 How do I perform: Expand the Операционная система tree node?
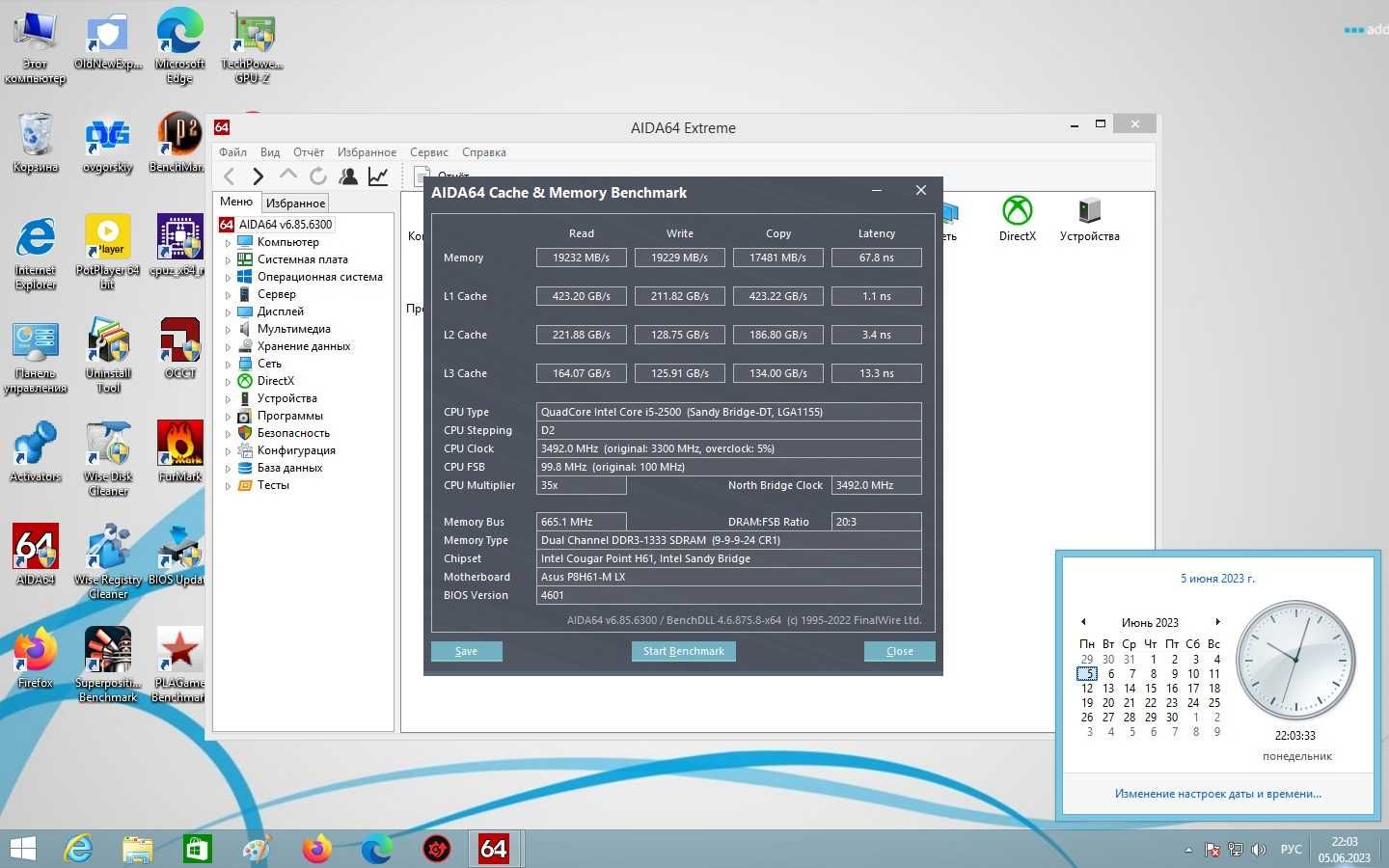(229, 278)
